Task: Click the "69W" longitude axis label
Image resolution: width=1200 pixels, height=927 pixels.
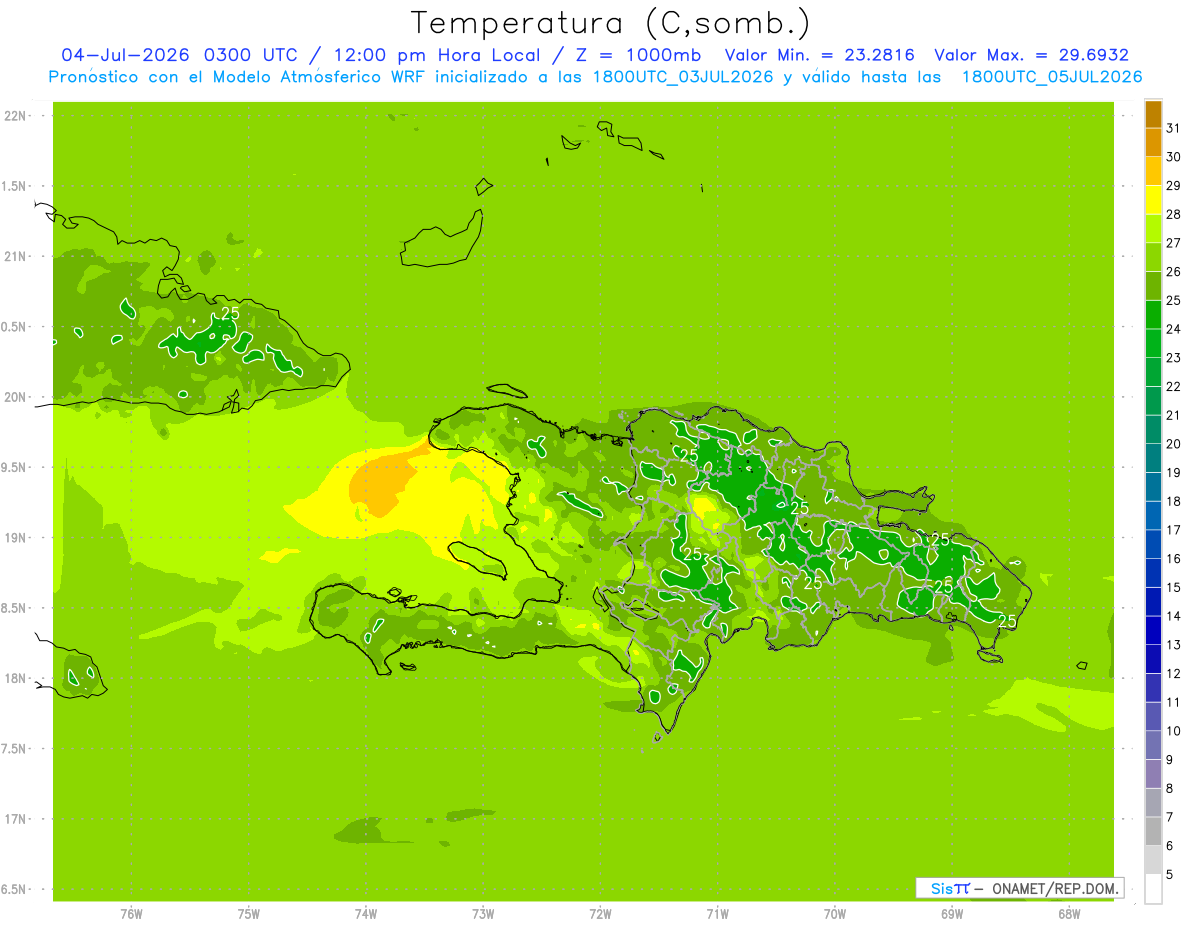Action: point(952,914)
